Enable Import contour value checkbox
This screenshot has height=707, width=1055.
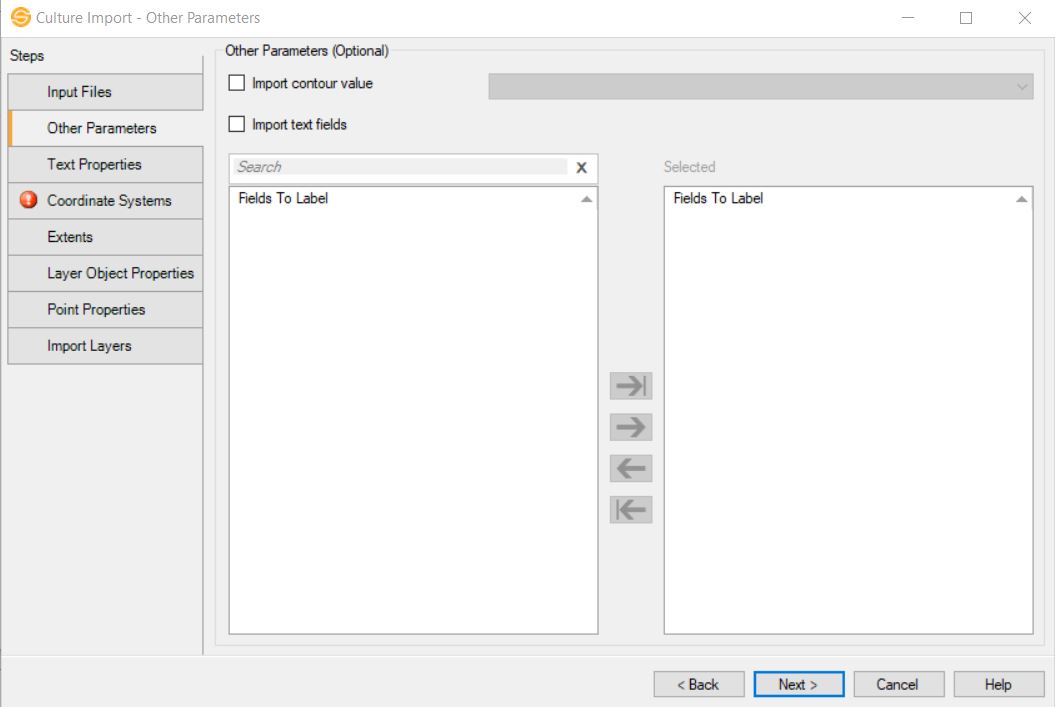tap(237, 84)
